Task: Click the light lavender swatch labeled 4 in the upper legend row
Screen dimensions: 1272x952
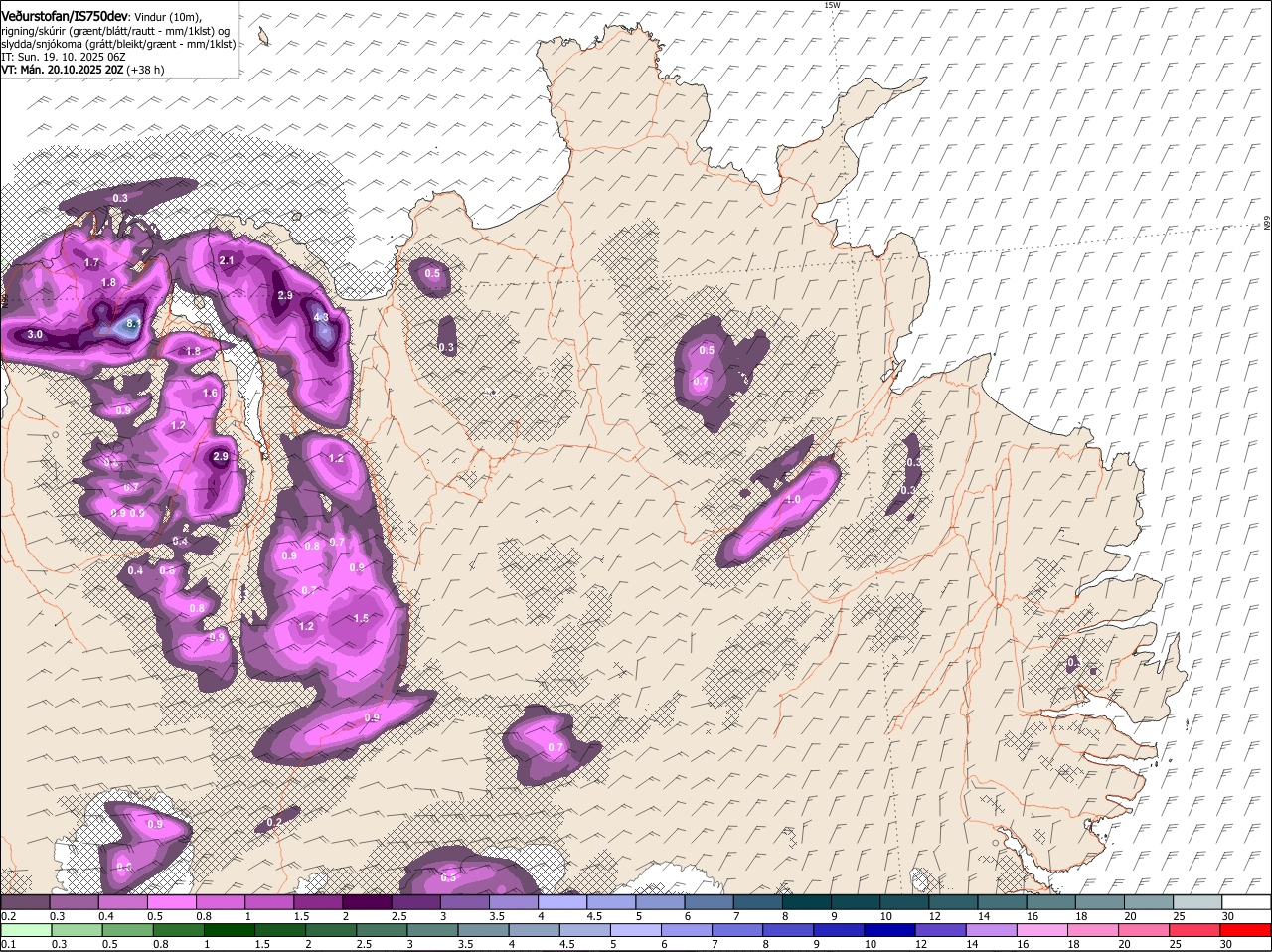Action: click(x=564, y=901)
